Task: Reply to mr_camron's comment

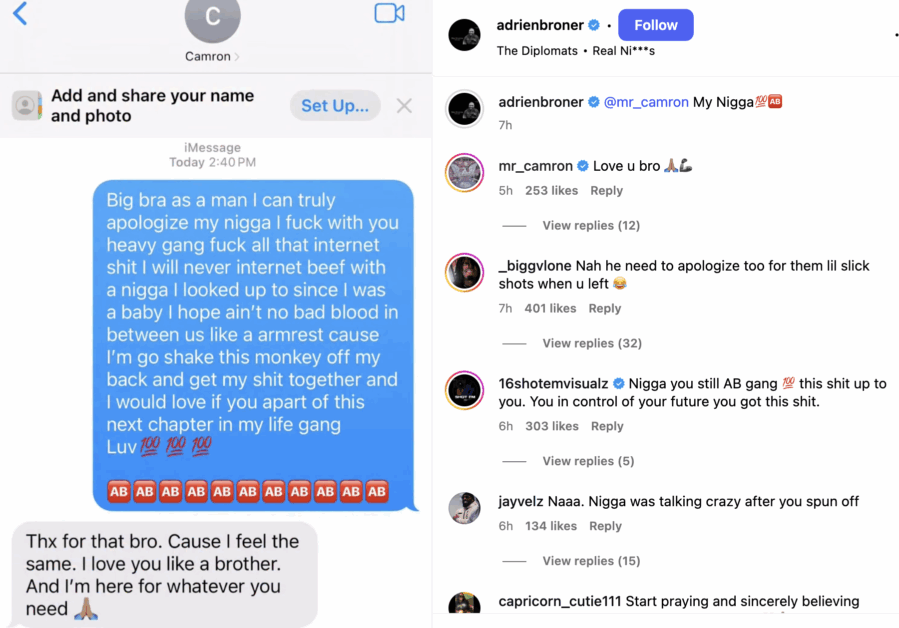Action: tap(606, 190)
